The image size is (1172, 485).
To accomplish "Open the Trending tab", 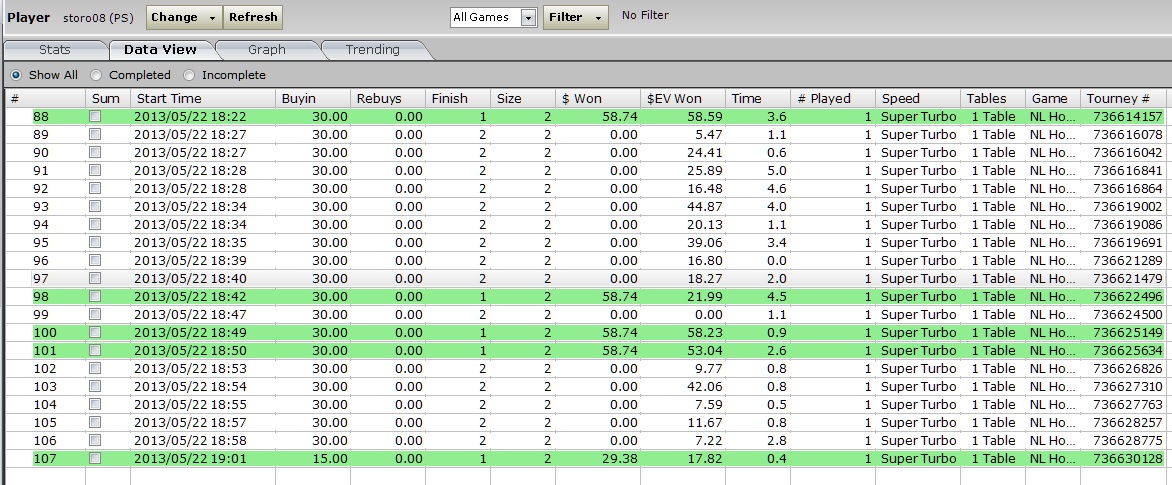I will pos(372,50).
